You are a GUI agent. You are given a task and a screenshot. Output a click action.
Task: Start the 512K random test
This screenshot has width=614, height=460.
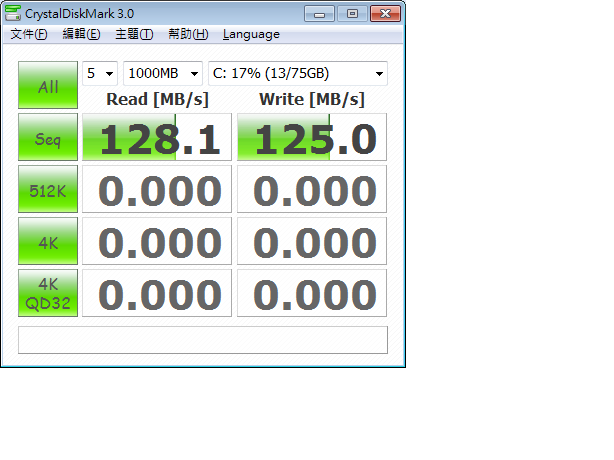point(48,189)
